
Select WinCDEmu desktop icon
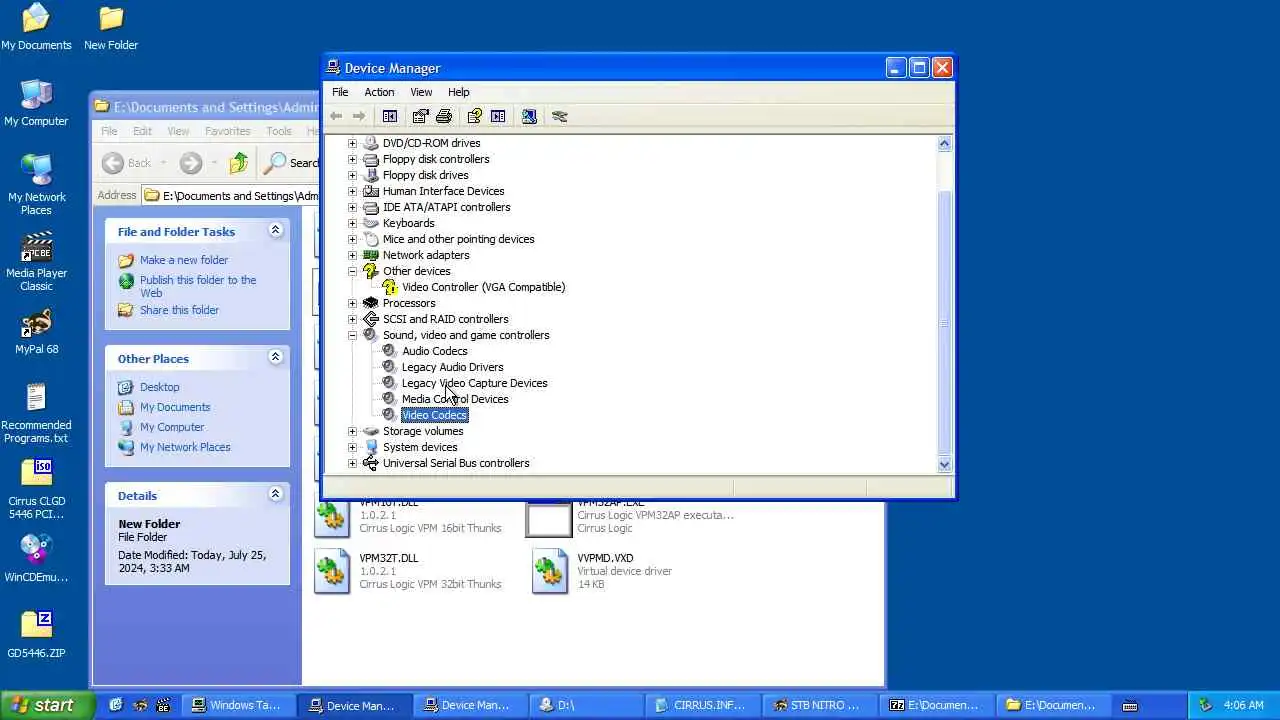click(x=36, y=559)
